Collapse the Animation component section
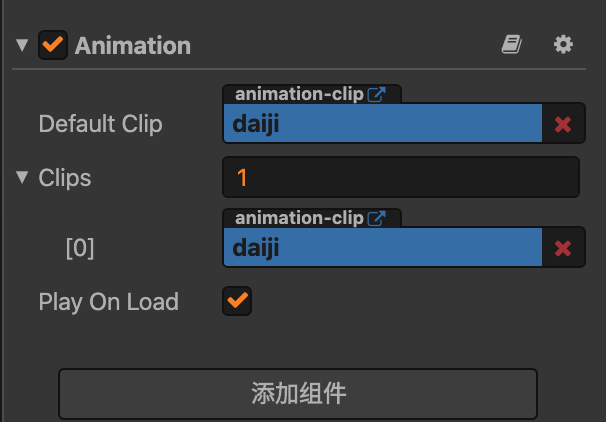The height and width of the screenshot is (422, 606). click(22, 46)
